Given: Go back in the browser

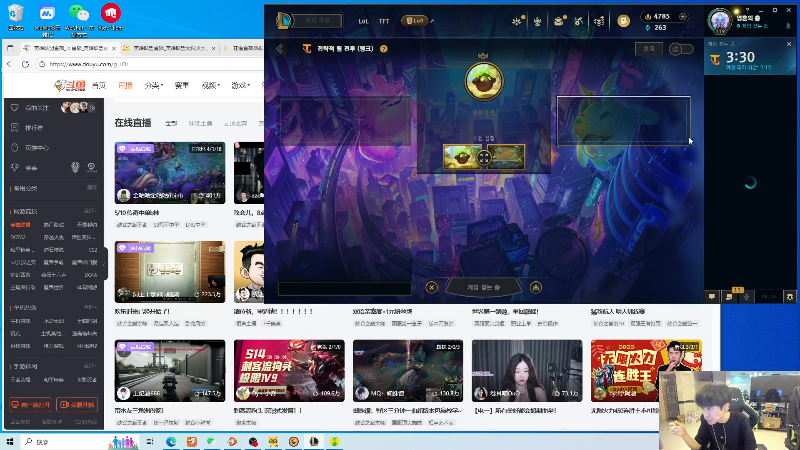Looking at the screenshot, I should click(x=9, y=64).
